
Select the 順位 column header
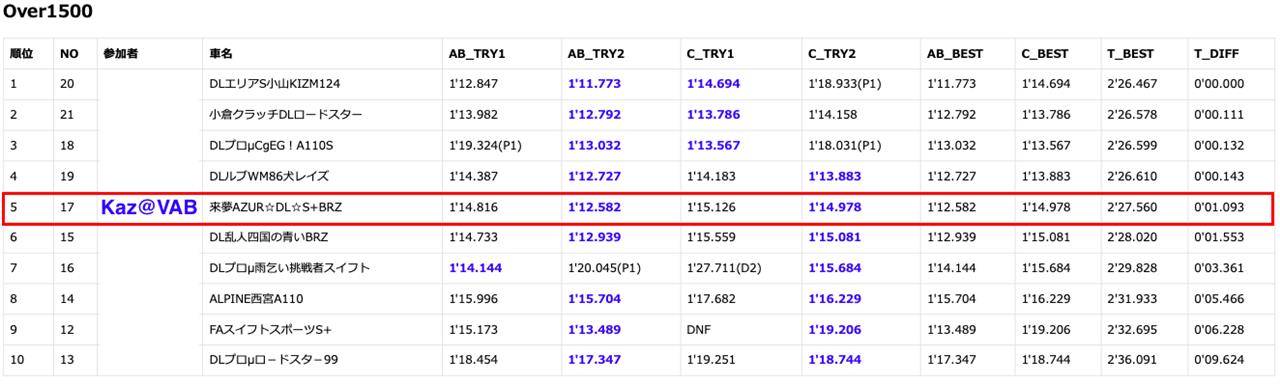(x=21, y=54)
